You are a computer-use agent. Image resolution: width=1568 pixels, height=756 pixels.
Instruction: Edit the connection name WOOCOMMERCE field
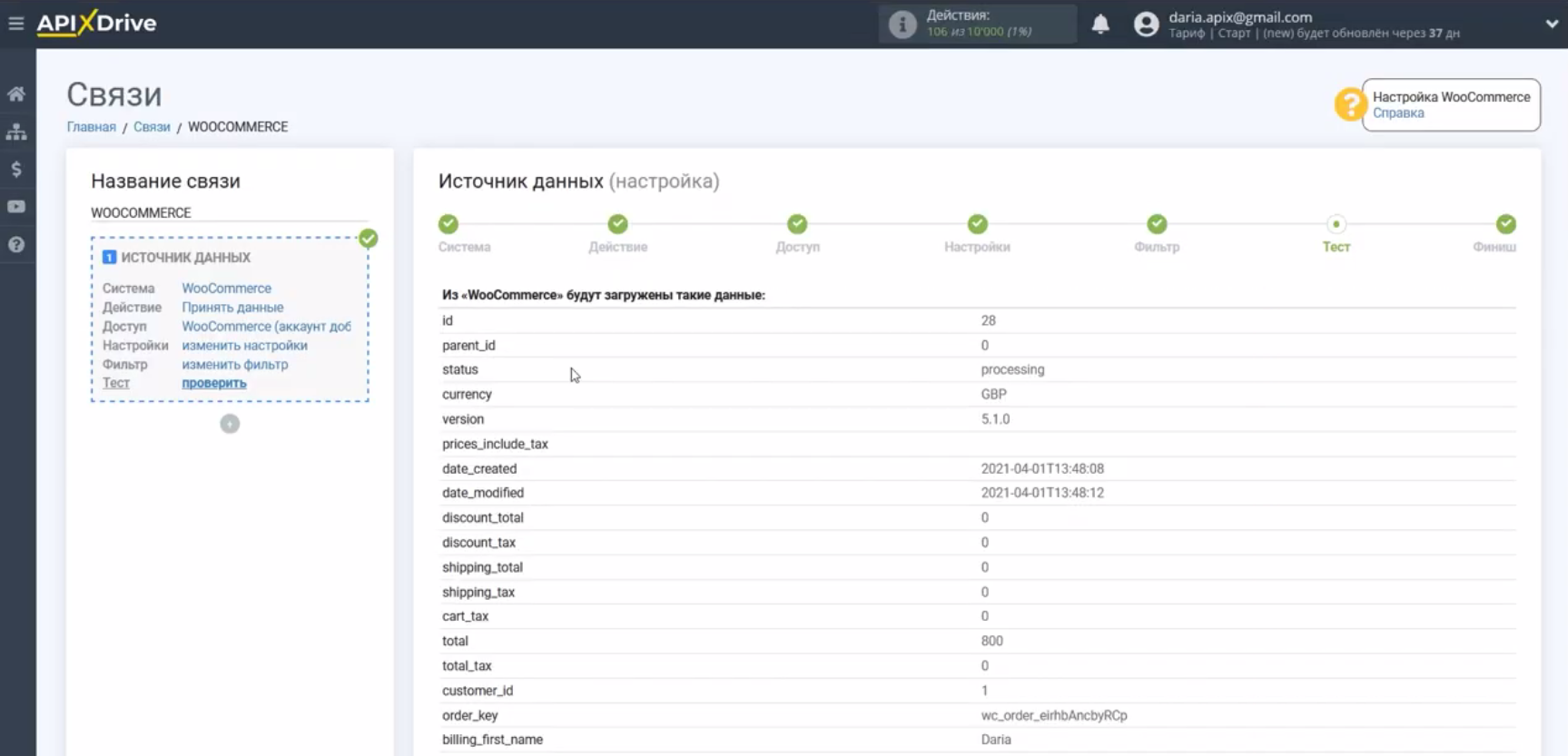[230, 212]
